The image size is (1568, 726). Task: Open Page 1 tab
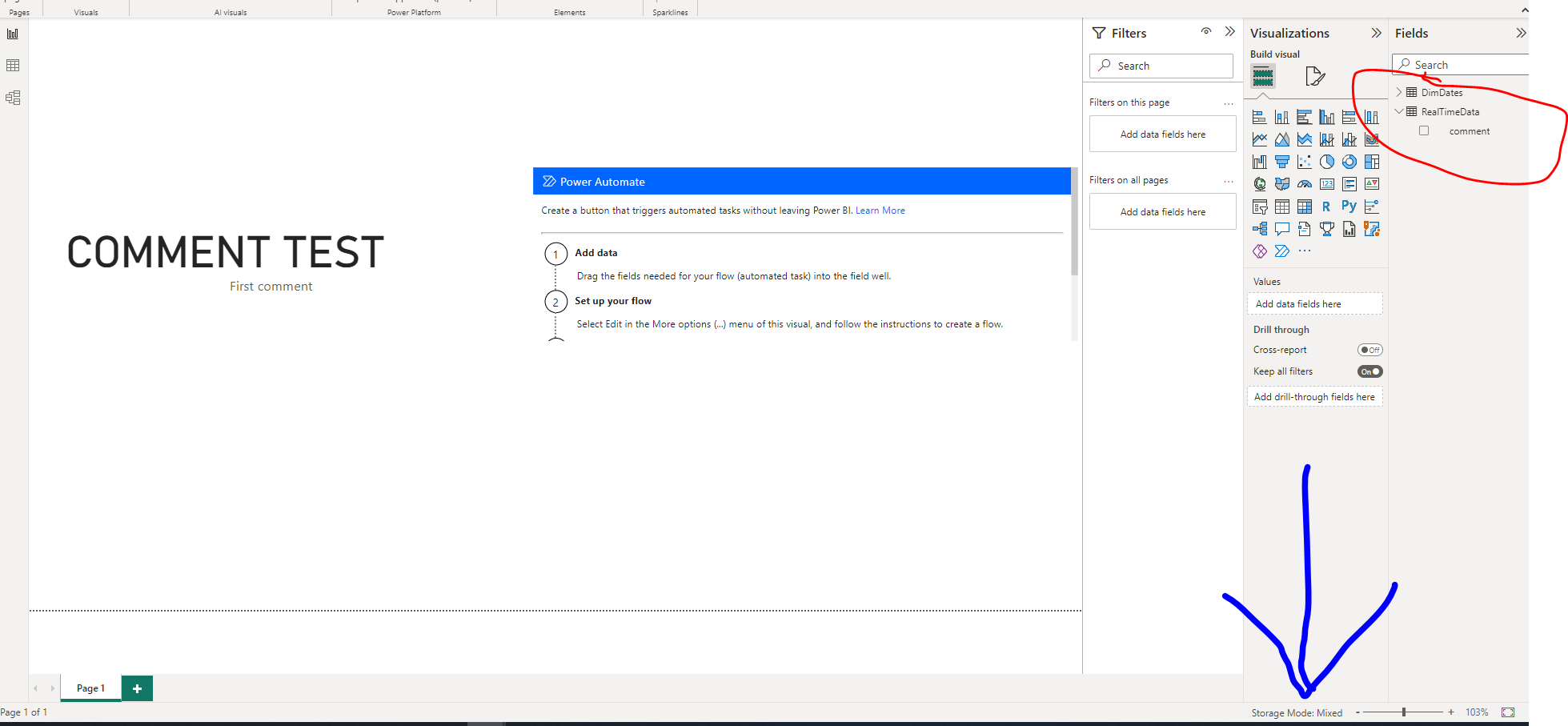click(x=91, y=688)
